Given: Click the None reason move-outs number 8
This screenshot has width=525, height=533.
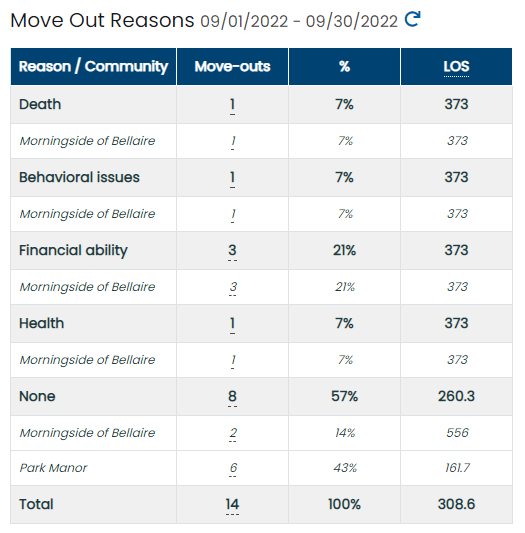Looking at the screenshot, I should 232,397.
